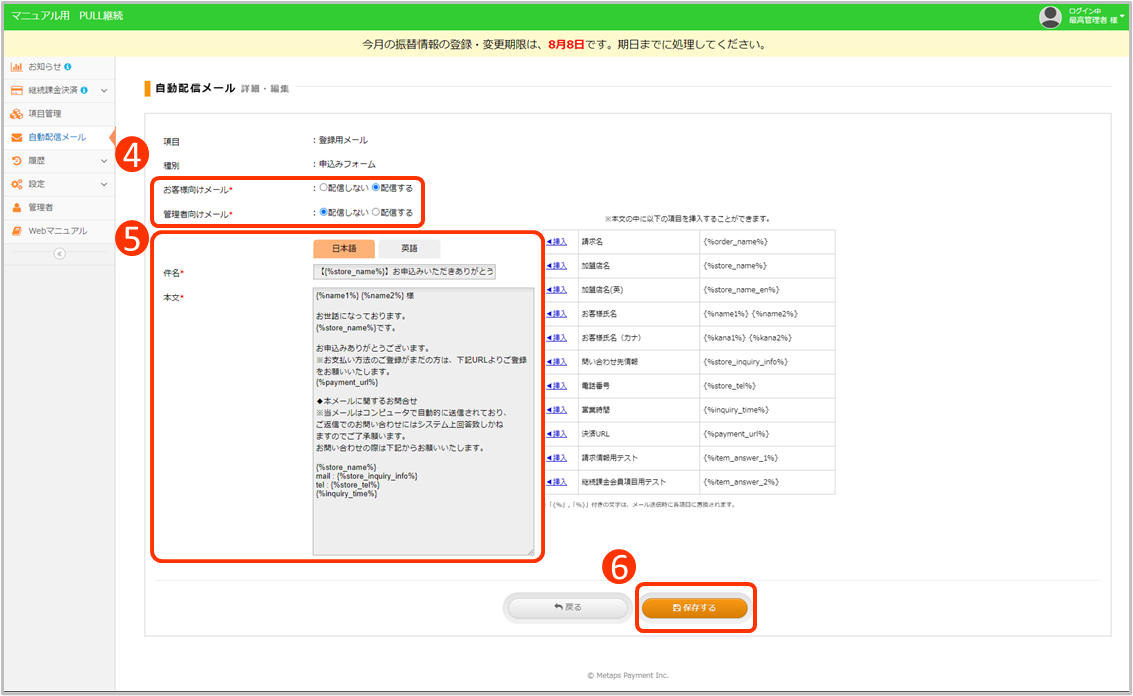Select 配信しない for 管理者向けメール

tap(324, 212)
